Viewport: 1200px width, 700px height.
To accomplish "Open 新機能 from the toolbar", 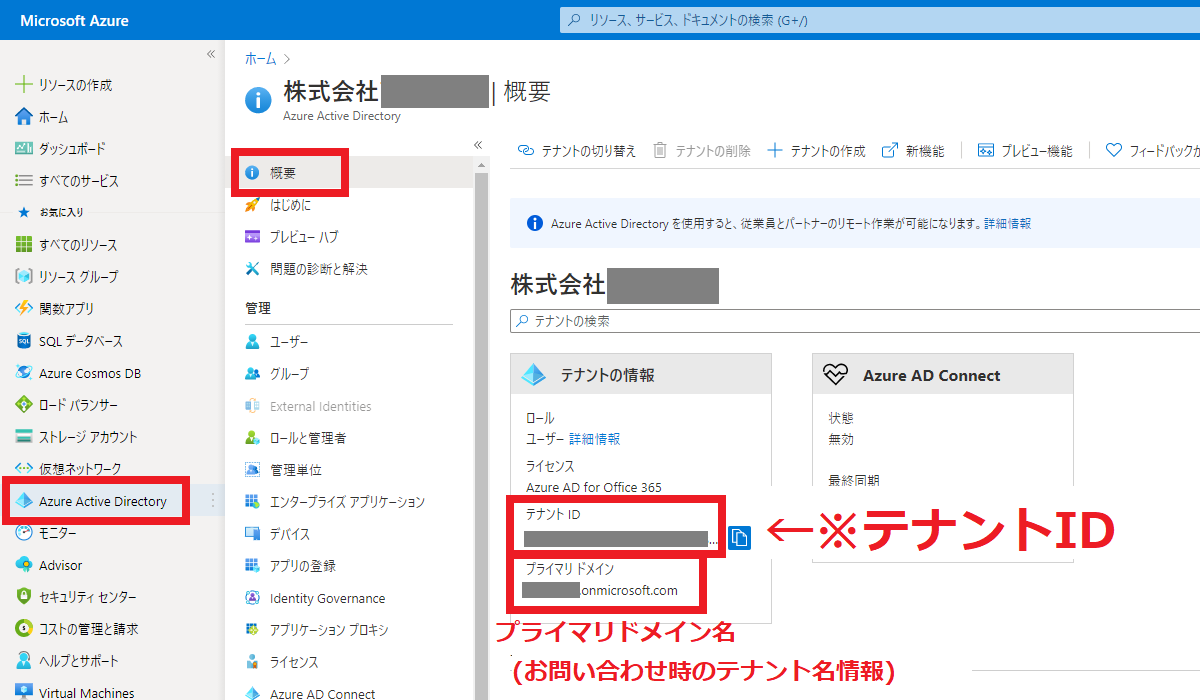I will click(913, 151).
